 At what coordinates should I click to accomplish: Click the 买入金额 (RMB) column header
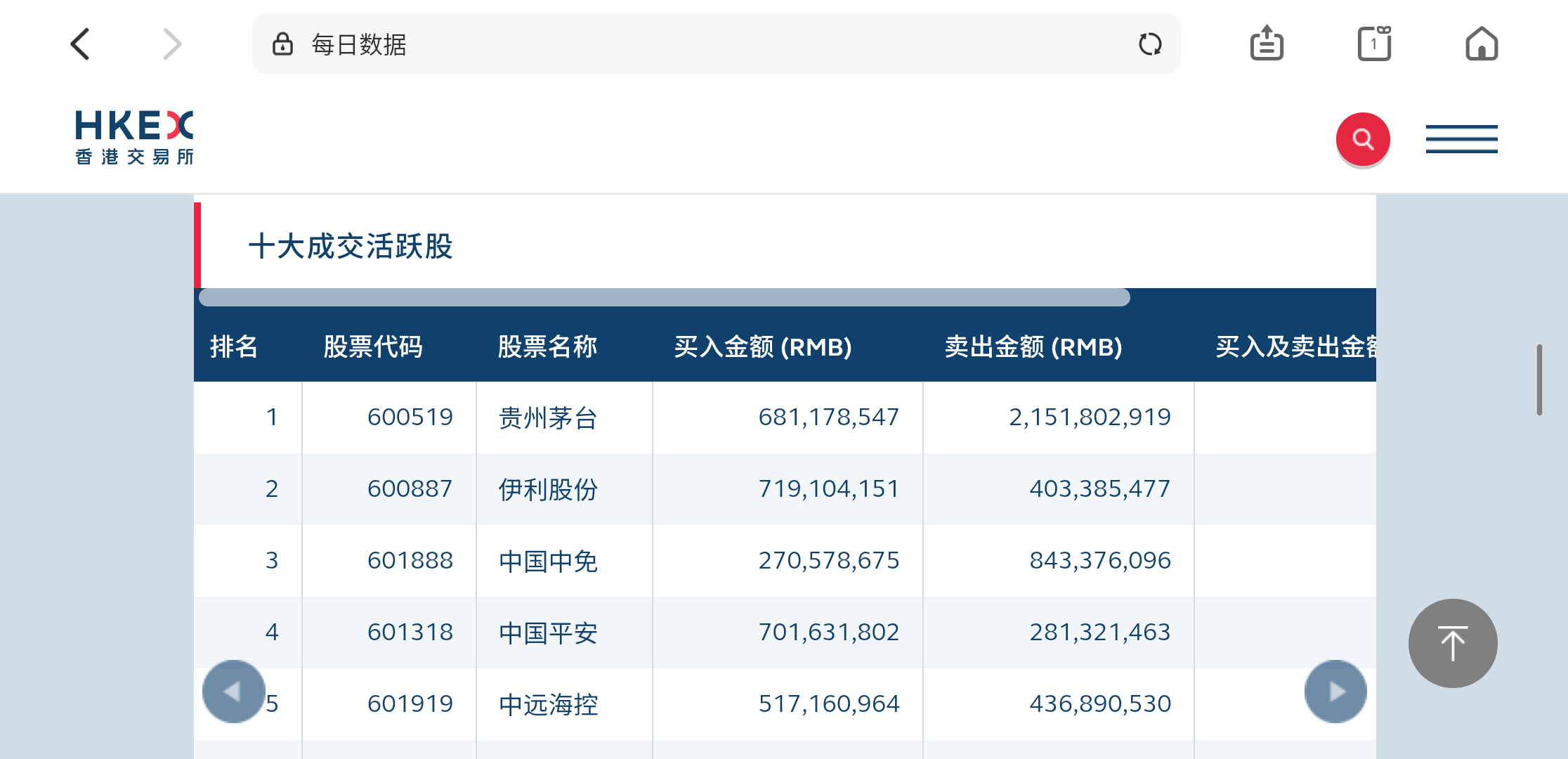click(762, 347)
